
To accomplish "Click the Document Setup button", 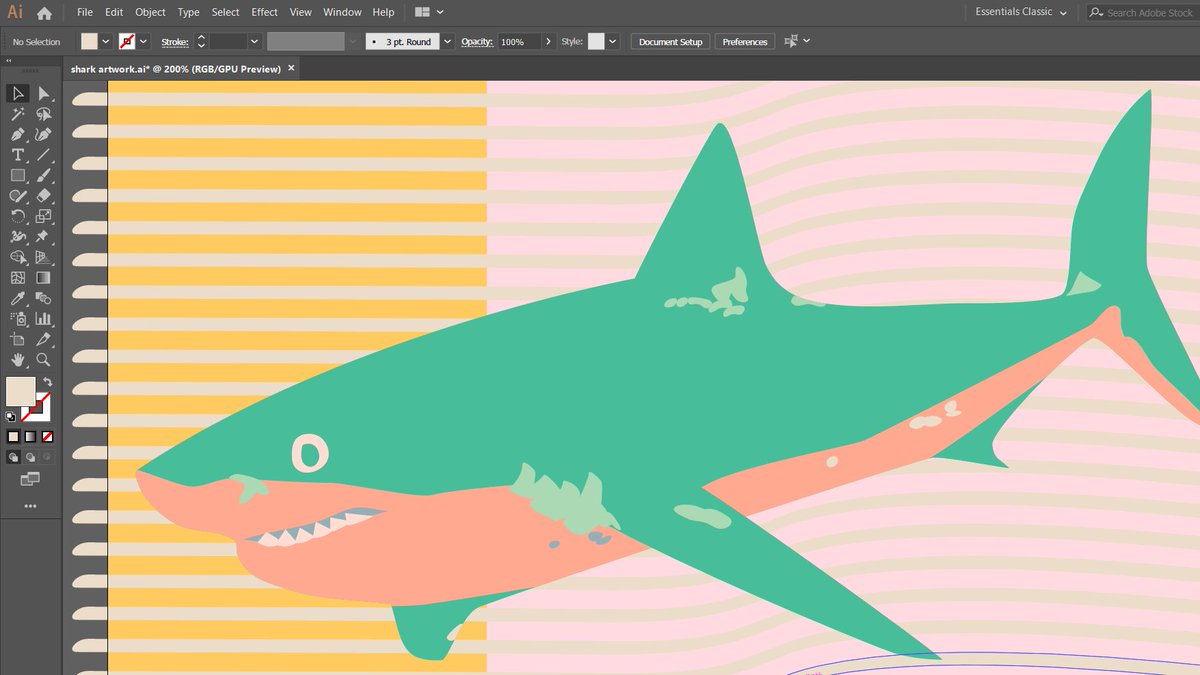I will (671, 42).
